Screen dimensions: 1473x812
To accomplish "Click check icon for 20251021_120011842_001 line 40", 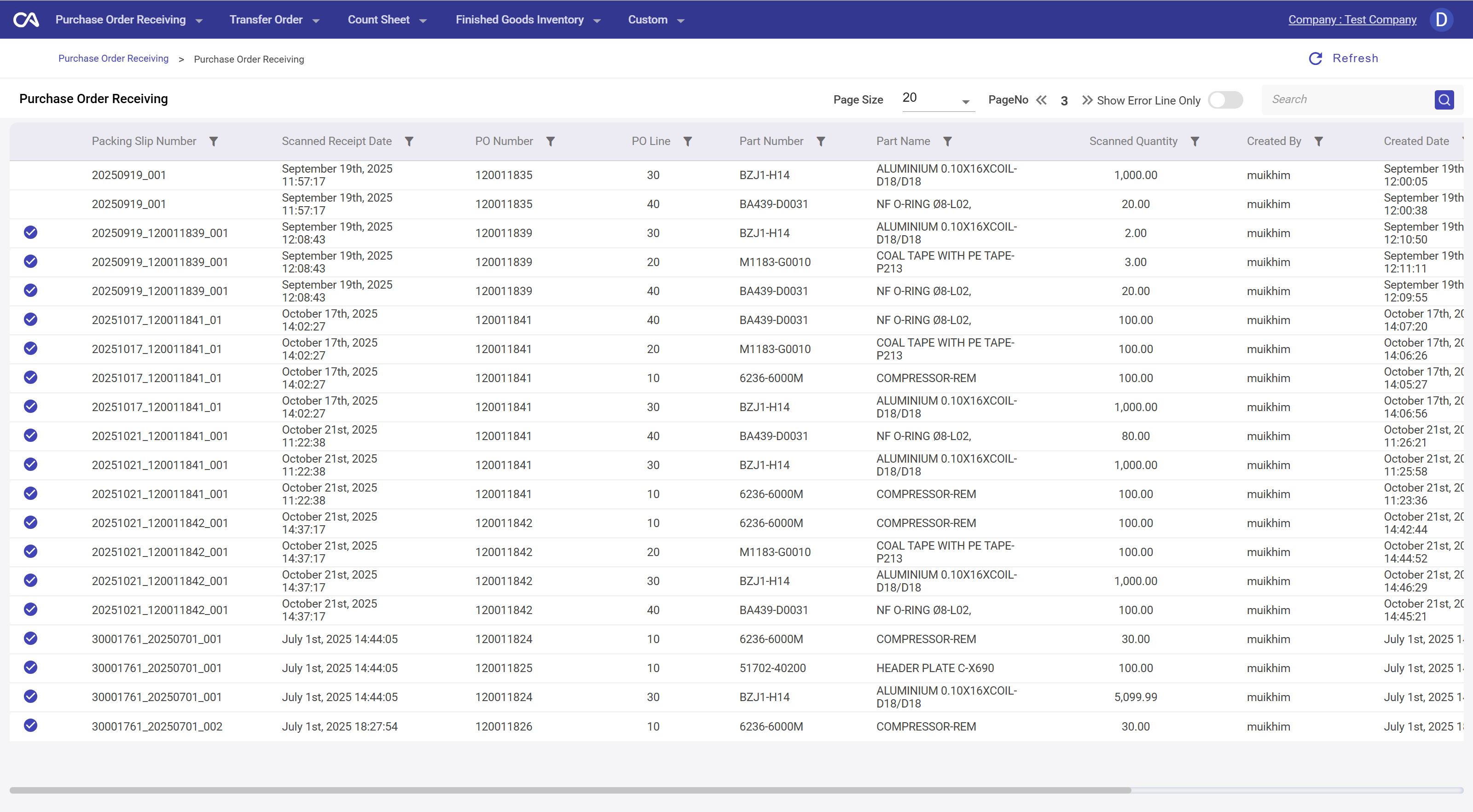I will point(31,609).
